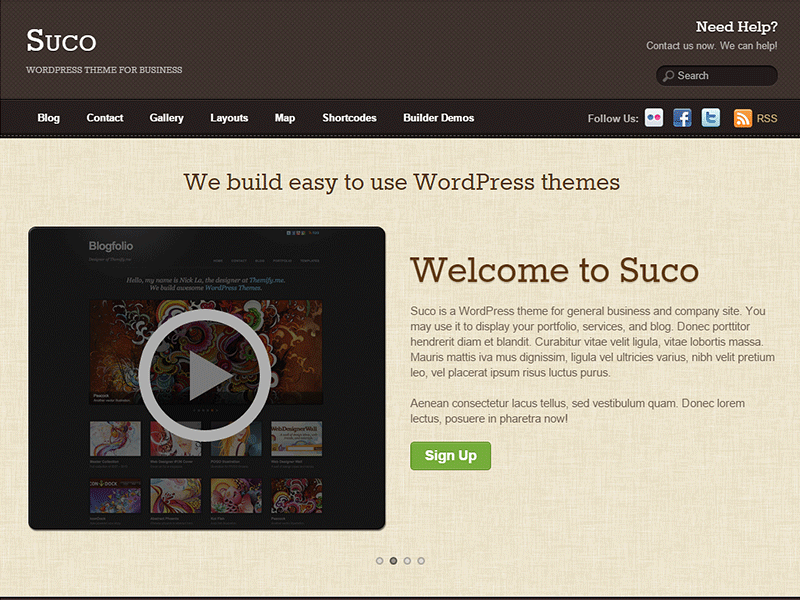Play the Blogfolio video preview
The width and height of the screenshot is (800, 600).
(205, 377)
